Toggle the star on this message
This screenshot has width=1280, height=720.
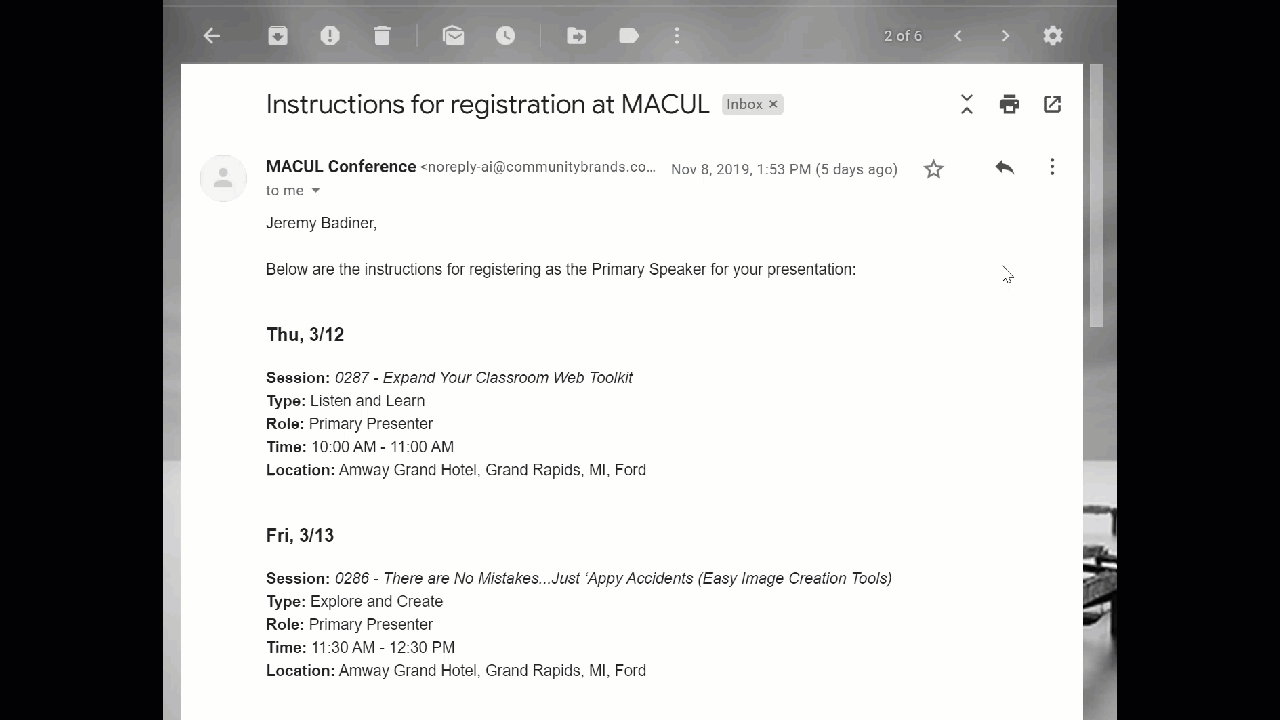point(934,169)
